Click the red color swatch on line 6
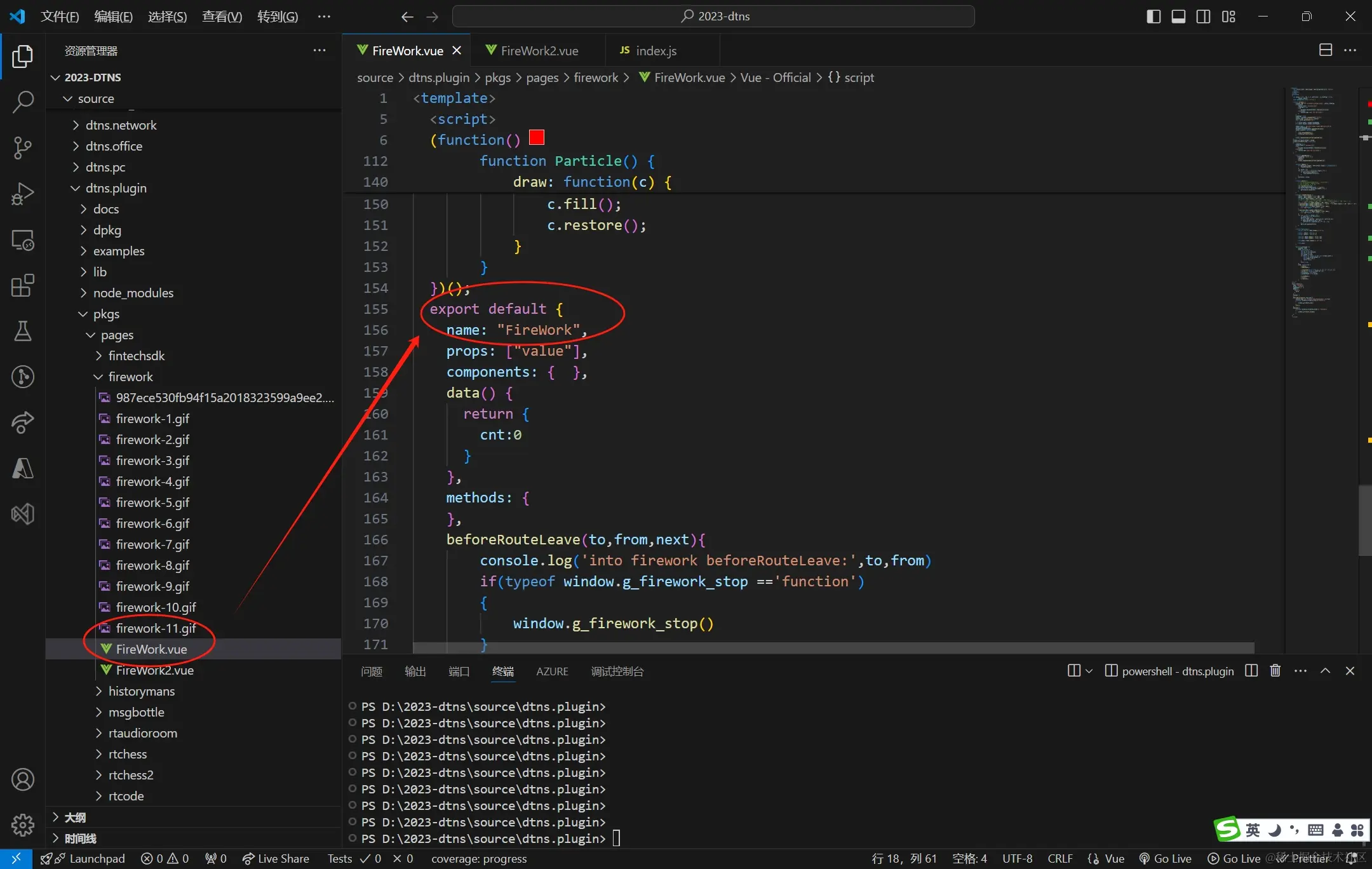The width and height of the screenshot is (1372, 869). coord(537,138)
